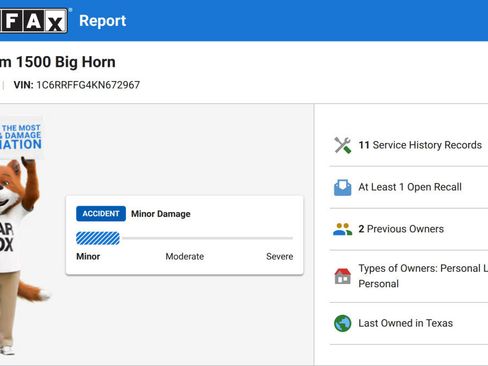This screenshot has height=366, width=488.
Task: Select 'At Least 1 Open Recall' text
Action: [410, 187]
